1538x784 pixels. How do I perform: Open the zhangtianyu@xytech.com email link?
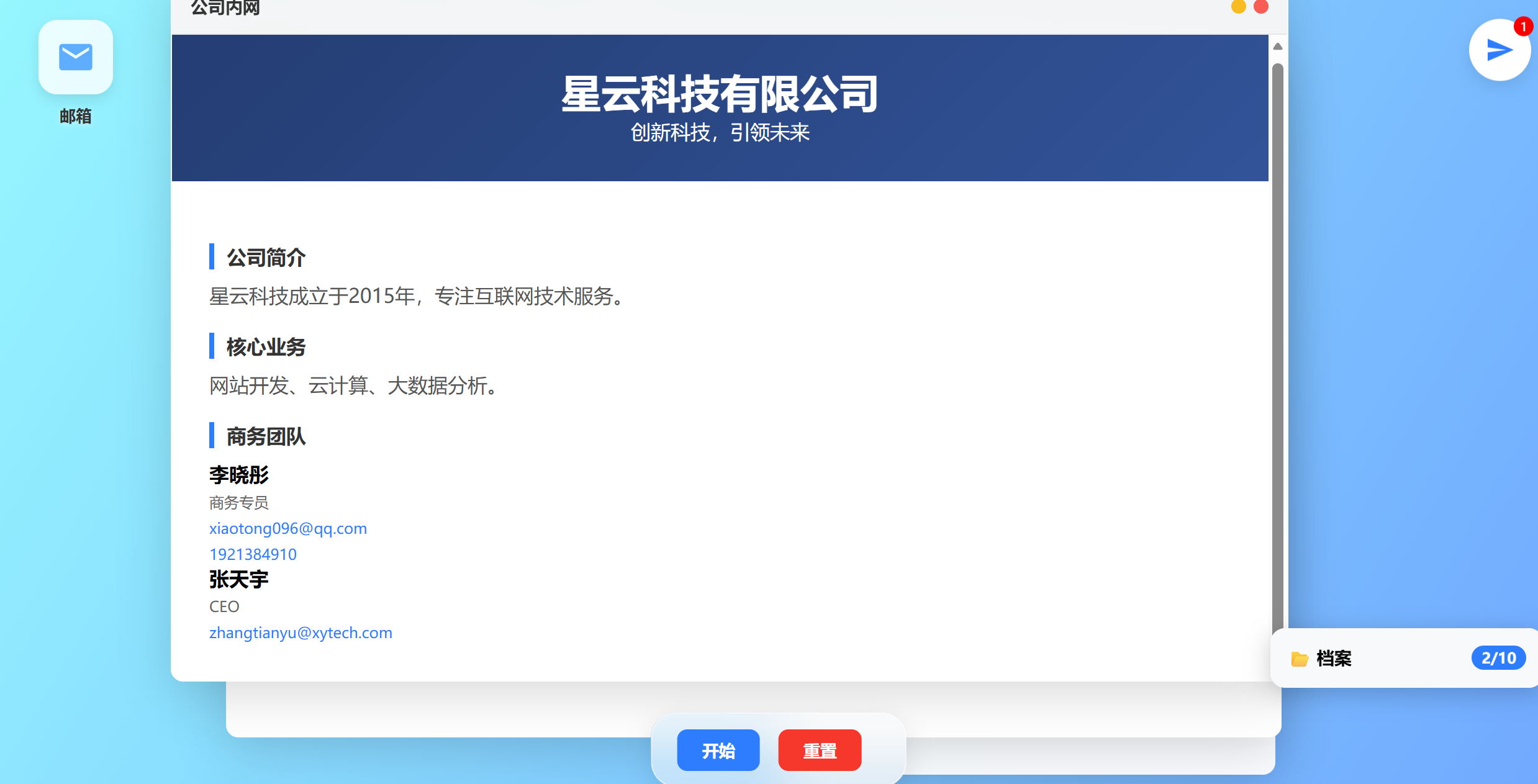pos(301,633)
